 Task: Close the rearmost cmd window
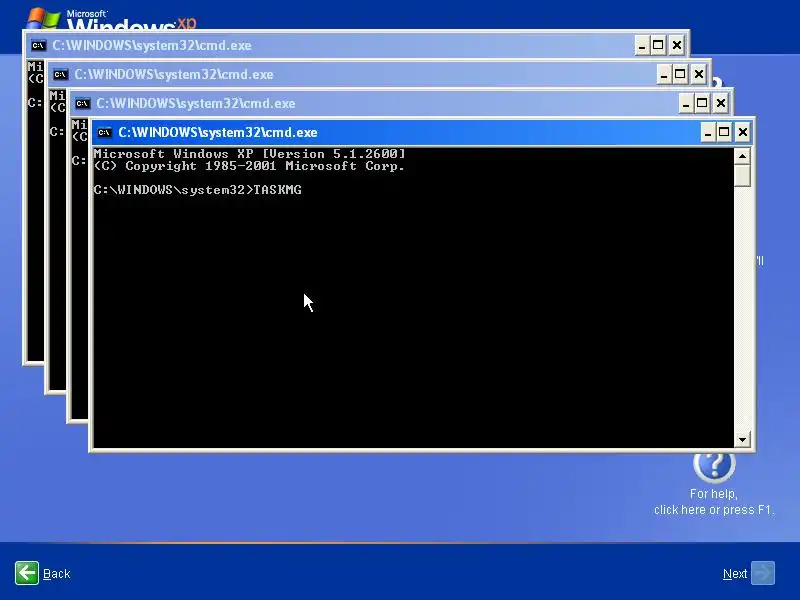pos(677,45)
